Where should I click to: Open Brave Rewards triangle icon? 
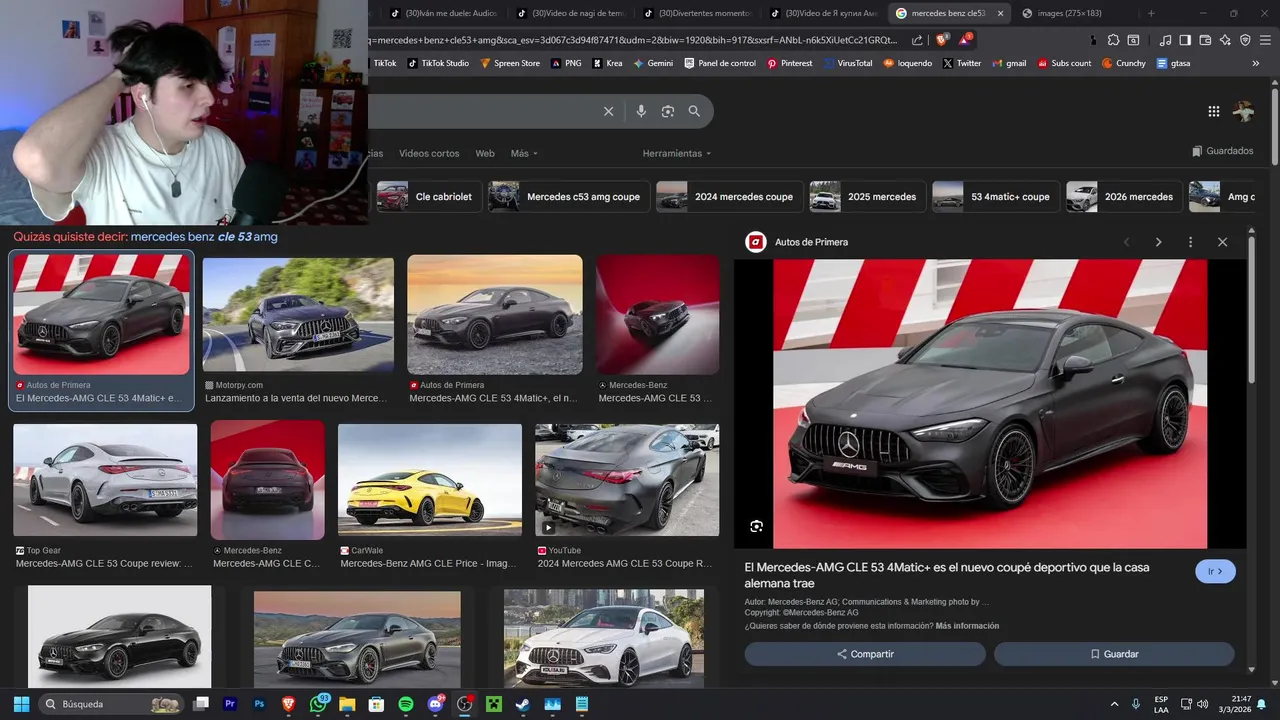point(965,40)
